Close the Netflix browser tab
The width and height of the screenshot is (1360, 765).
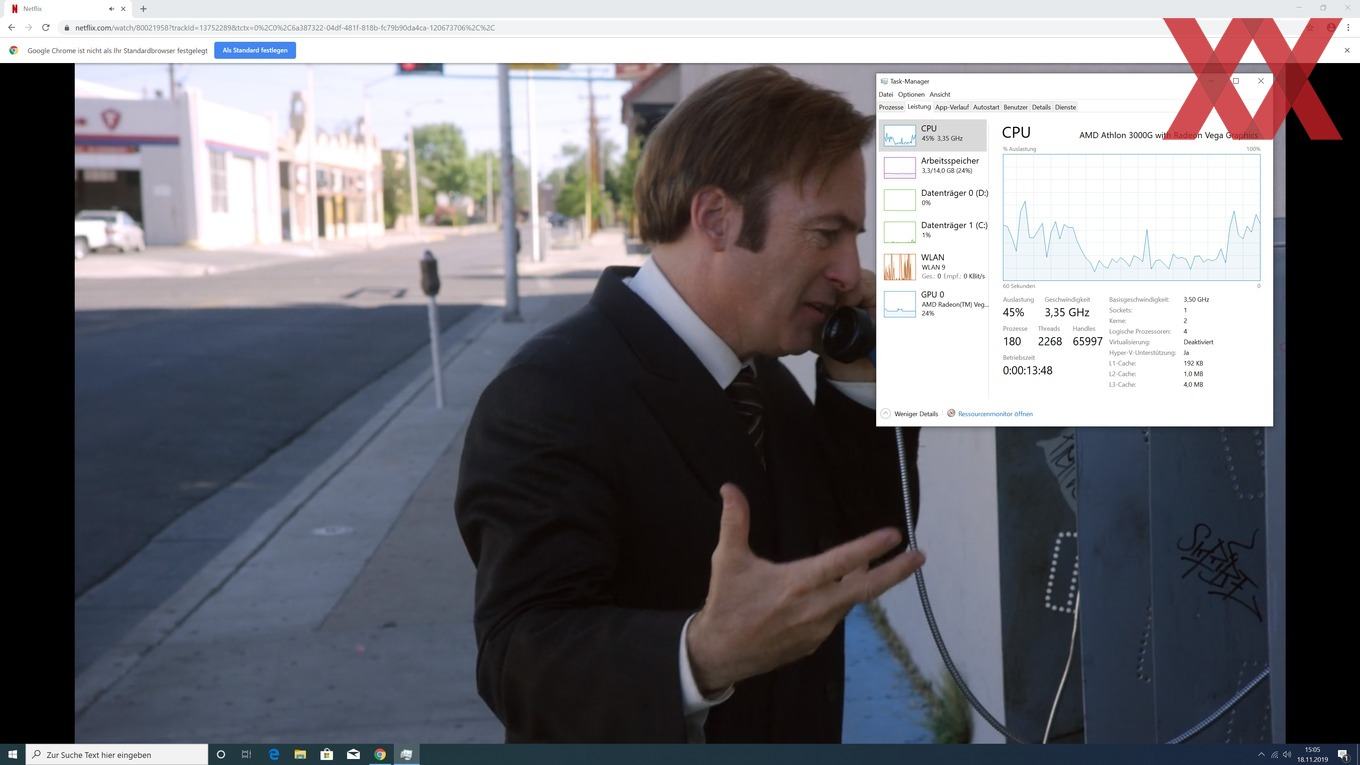pos(123,9)
